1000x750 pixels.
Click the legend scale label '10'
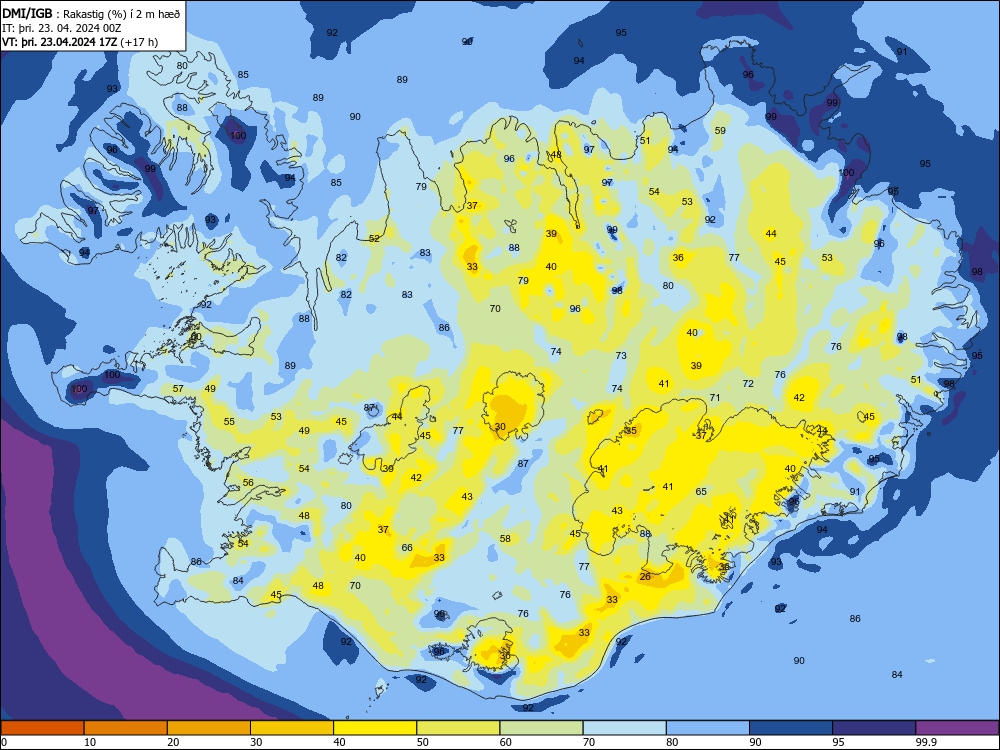point(90,742)
